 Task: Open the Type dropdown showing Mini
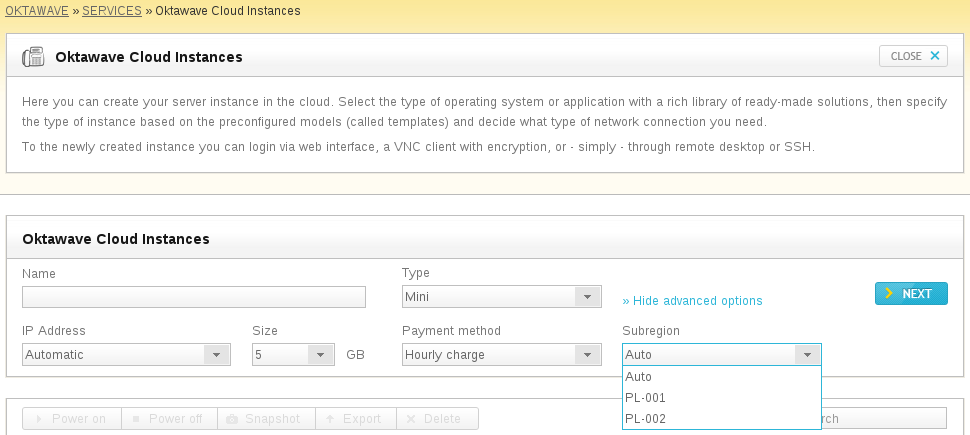pyautogui.click(x=502, y=296)
